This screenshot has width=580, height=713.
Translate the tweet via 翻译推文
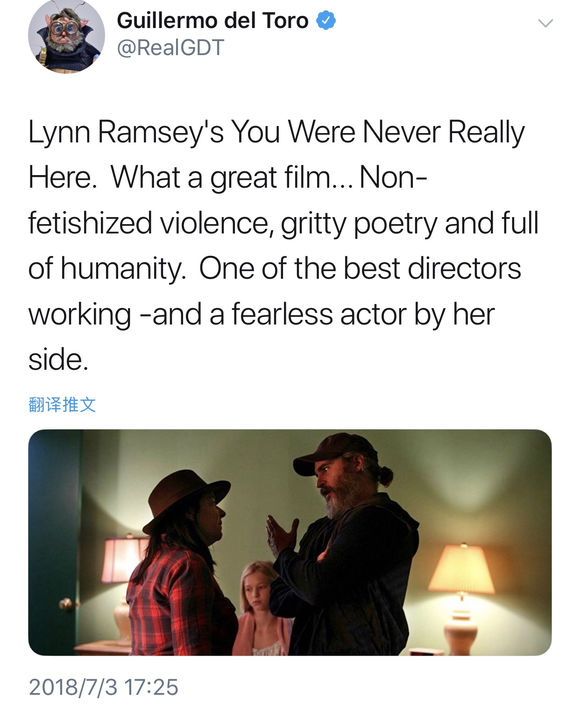62,404
